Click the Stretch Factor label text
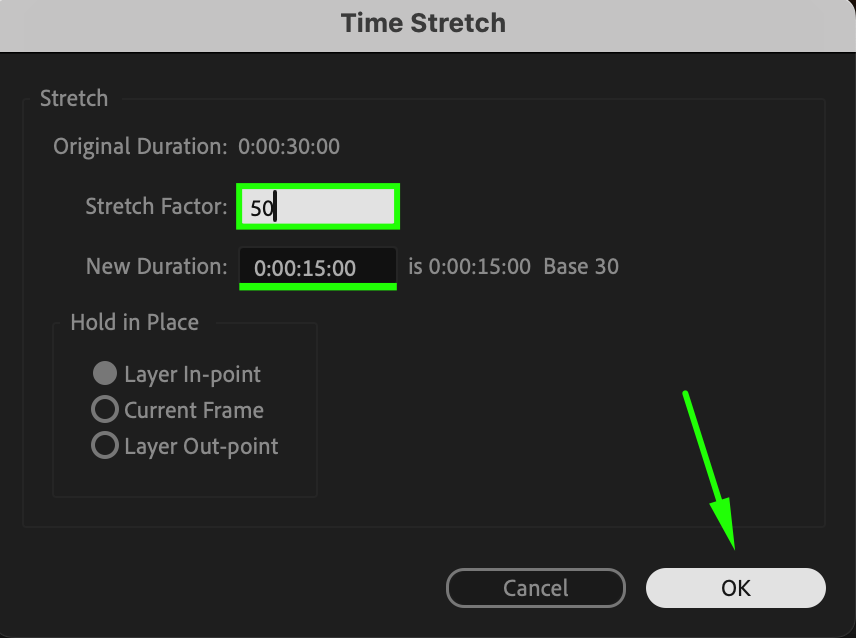Image resolution: width=856 pixels, height=638 pixels. [x=158, y=208]
